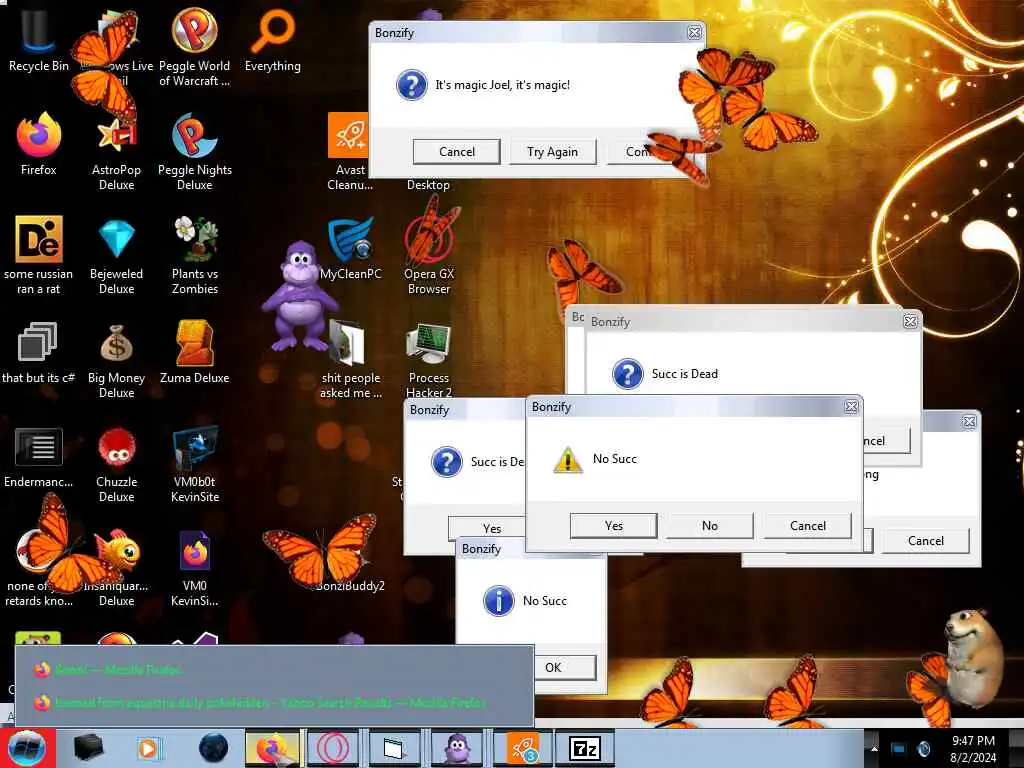This screenshot has height=768, width=1024.
Task: Click Cancel in the 'It's magic Joel' dialog
Action: (457, 152)
